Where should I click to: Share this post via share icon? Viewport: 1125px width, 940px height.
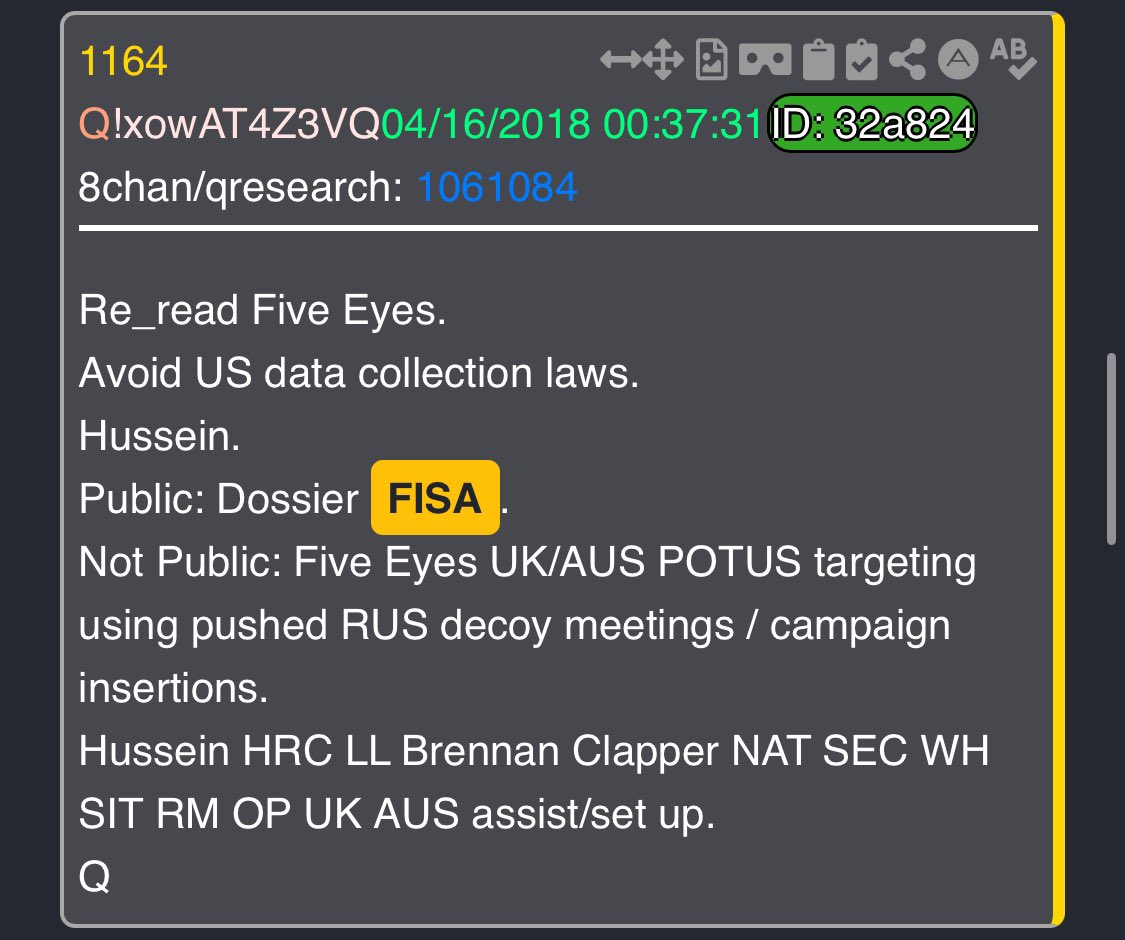click(907, 60)
